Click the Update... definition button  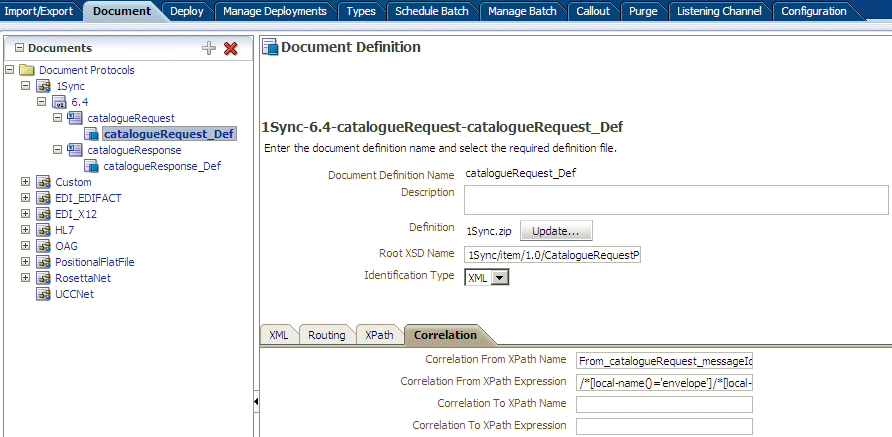click(x=556, y=231)
